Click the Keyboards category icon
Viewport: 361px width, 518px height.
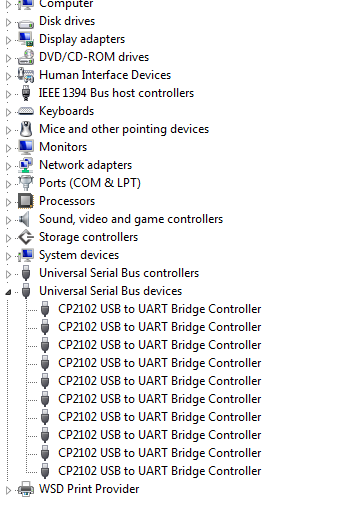[26, 111]
